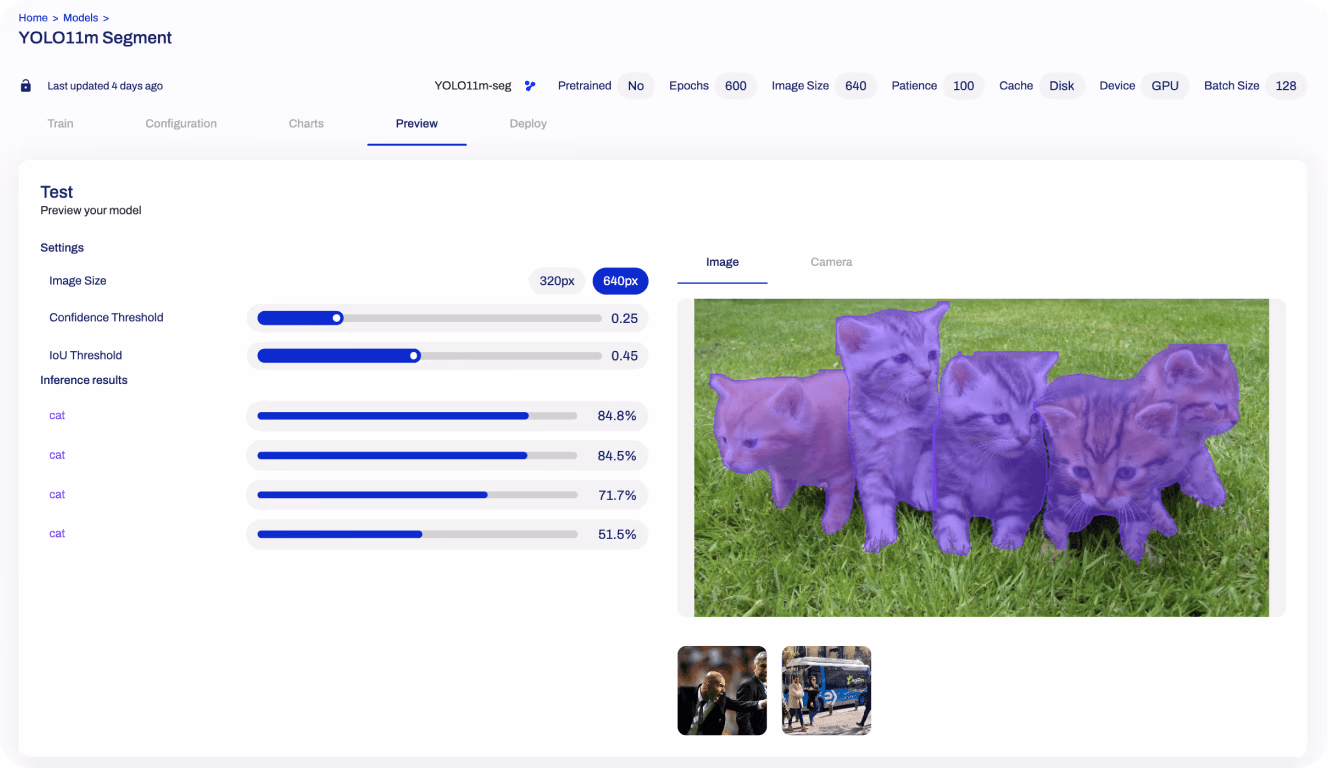This screenshot has width=1328, height=768.
Task: Click the Confidence Threshold value 0.25
Action: (624, 318)
